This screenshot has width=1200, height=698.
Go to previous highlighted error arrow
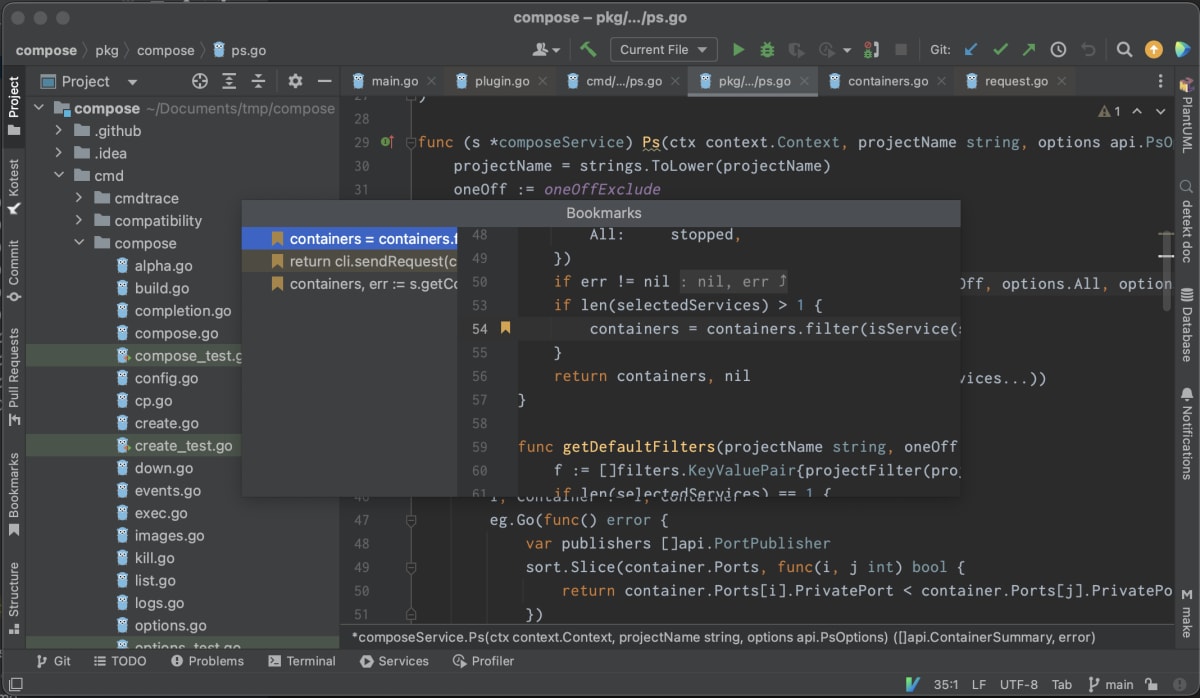pos(1139,111)
